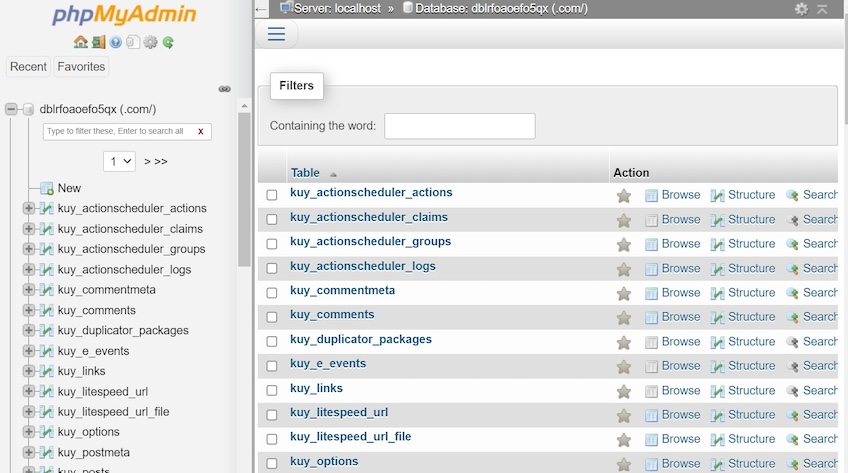The width and height of the screenshot is (848, 473).
Task: Go to next page with single > arrow
Action: coord(147,162)
